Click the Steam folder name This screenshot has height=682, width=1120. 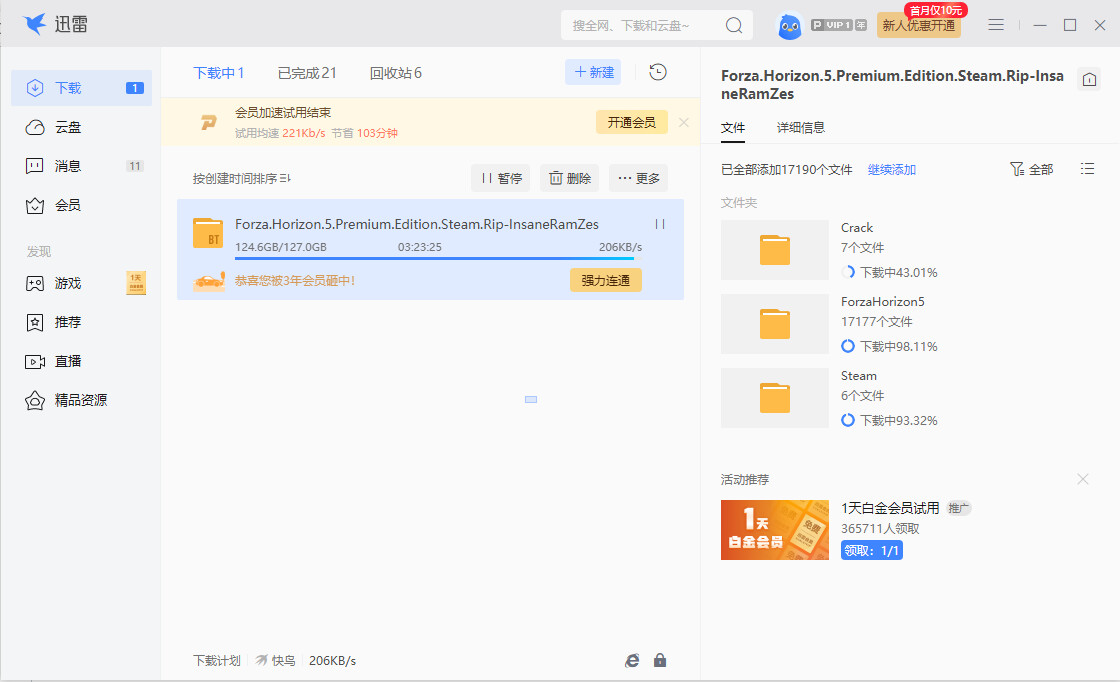pos(859,376)
